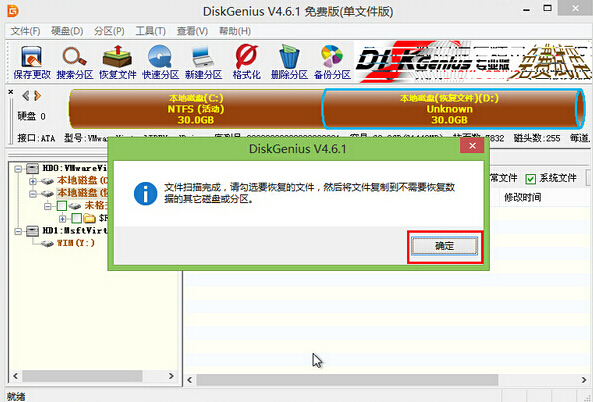Select the 恢复文件 recover files icon
This screenshot has width=593, height=402.
pos(118,62)
